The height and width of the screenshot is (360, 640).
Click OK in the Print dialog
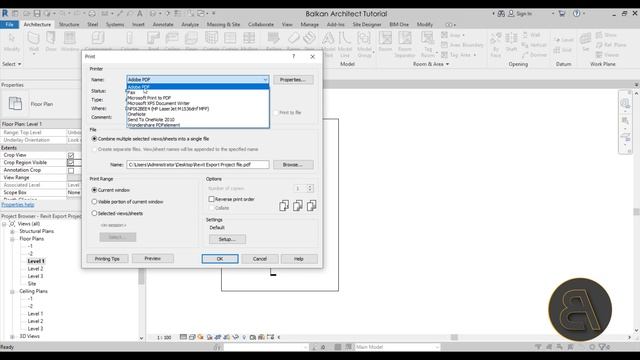220,259
